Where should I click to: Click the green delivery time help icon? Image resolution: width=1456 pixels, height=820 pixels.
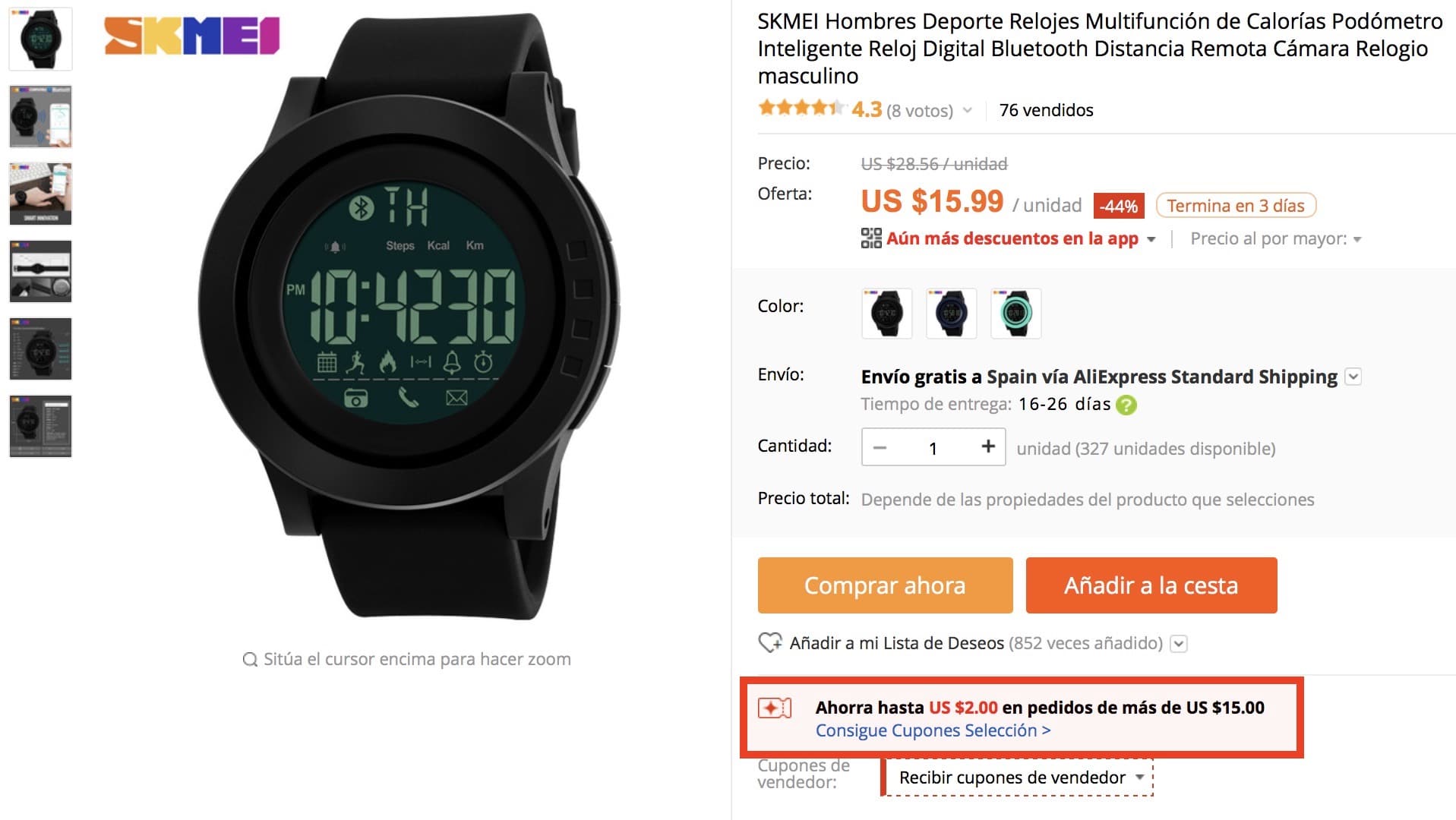tap(1126, 405)
